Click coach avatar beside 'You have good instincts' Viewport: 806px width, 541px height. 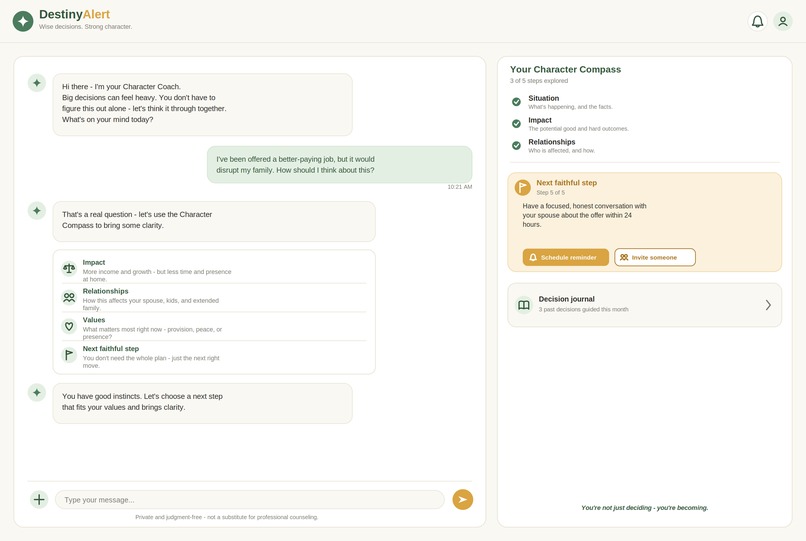click(x=37, y=392)
